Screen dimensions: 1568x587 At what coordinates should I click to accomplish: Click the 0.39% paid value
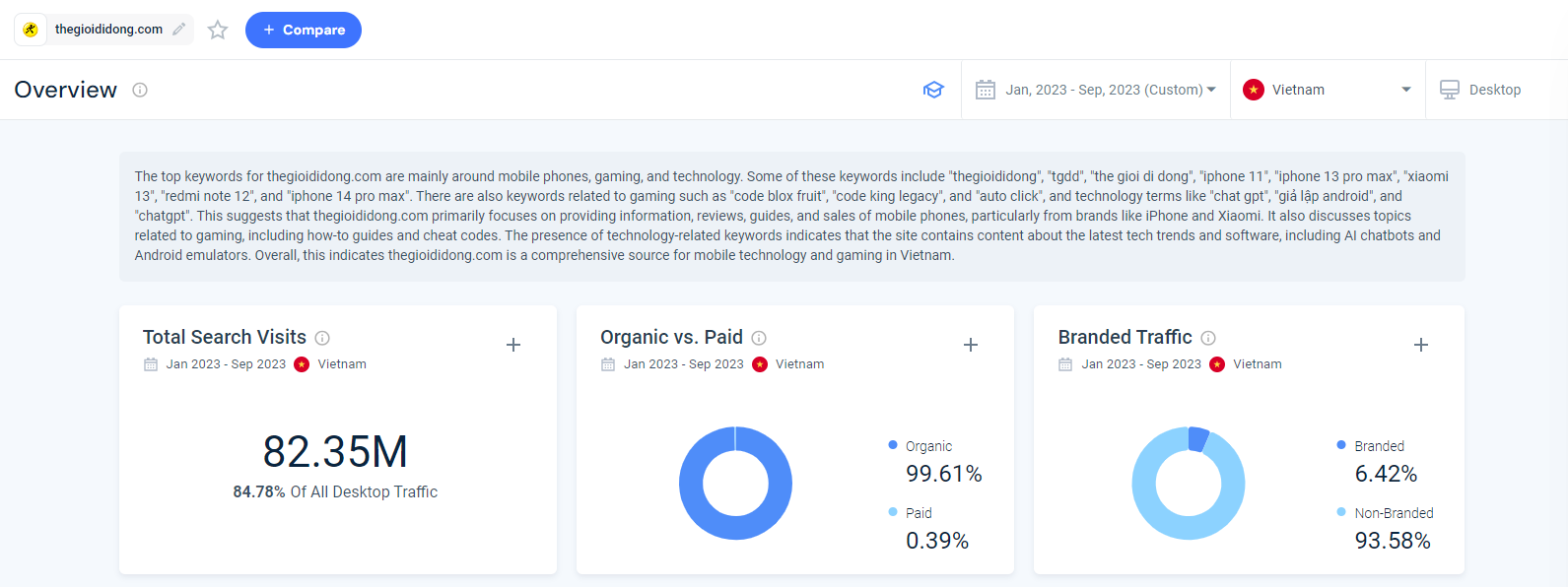click(x=937, y=541)
